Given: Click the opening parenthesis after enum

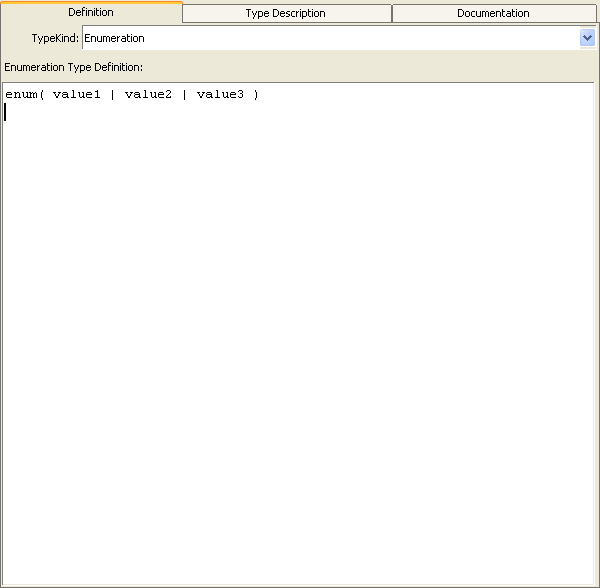Looking at the screenshot, I should [x=41, y=94].
